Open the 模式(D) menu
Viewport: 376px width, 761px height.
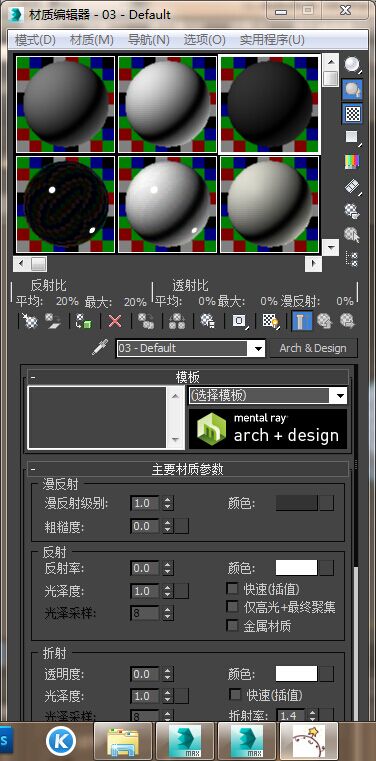point(35,40)
